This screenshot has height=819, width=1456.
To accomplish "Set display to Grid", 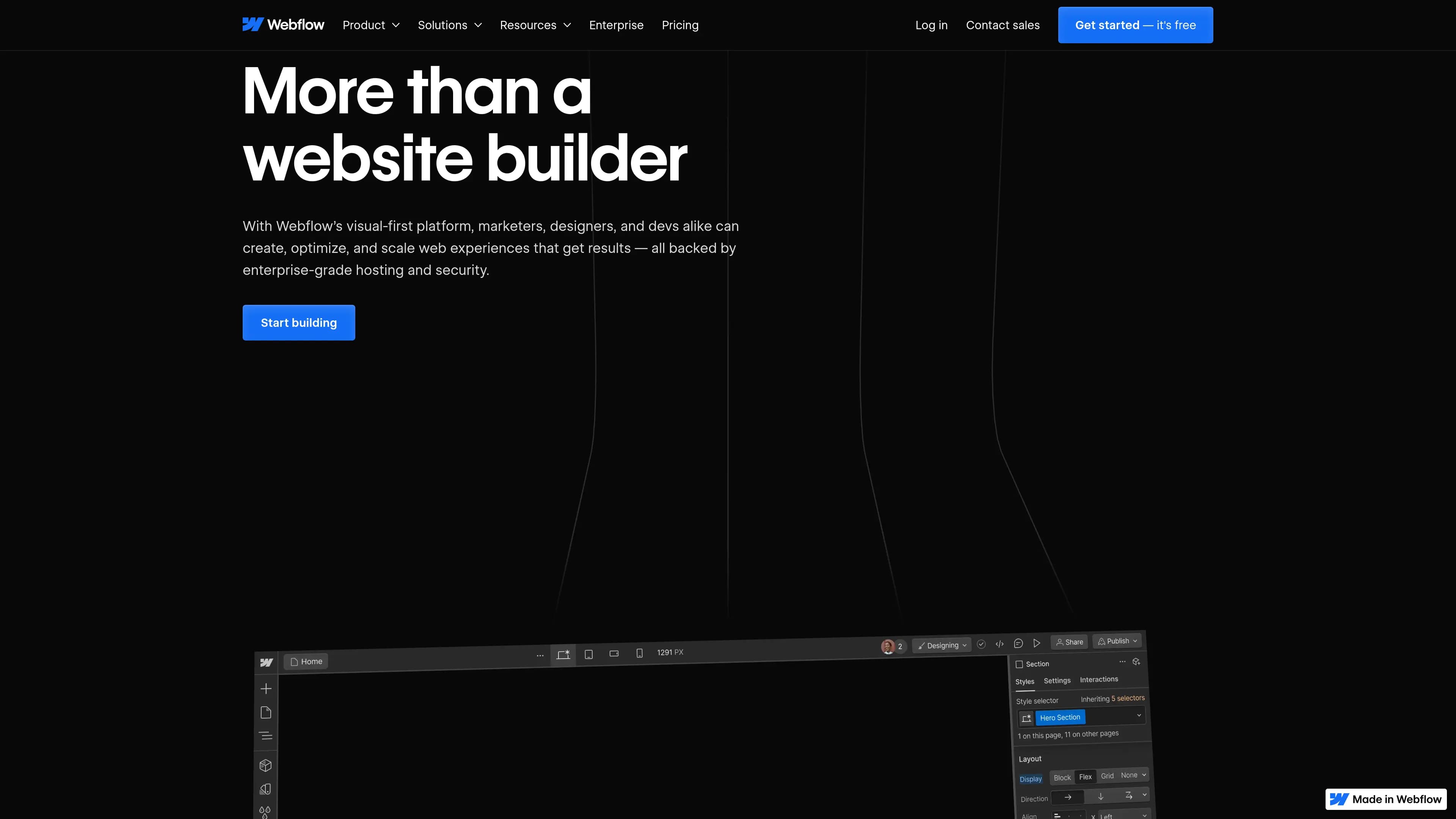I will [x=1107, y=775].
